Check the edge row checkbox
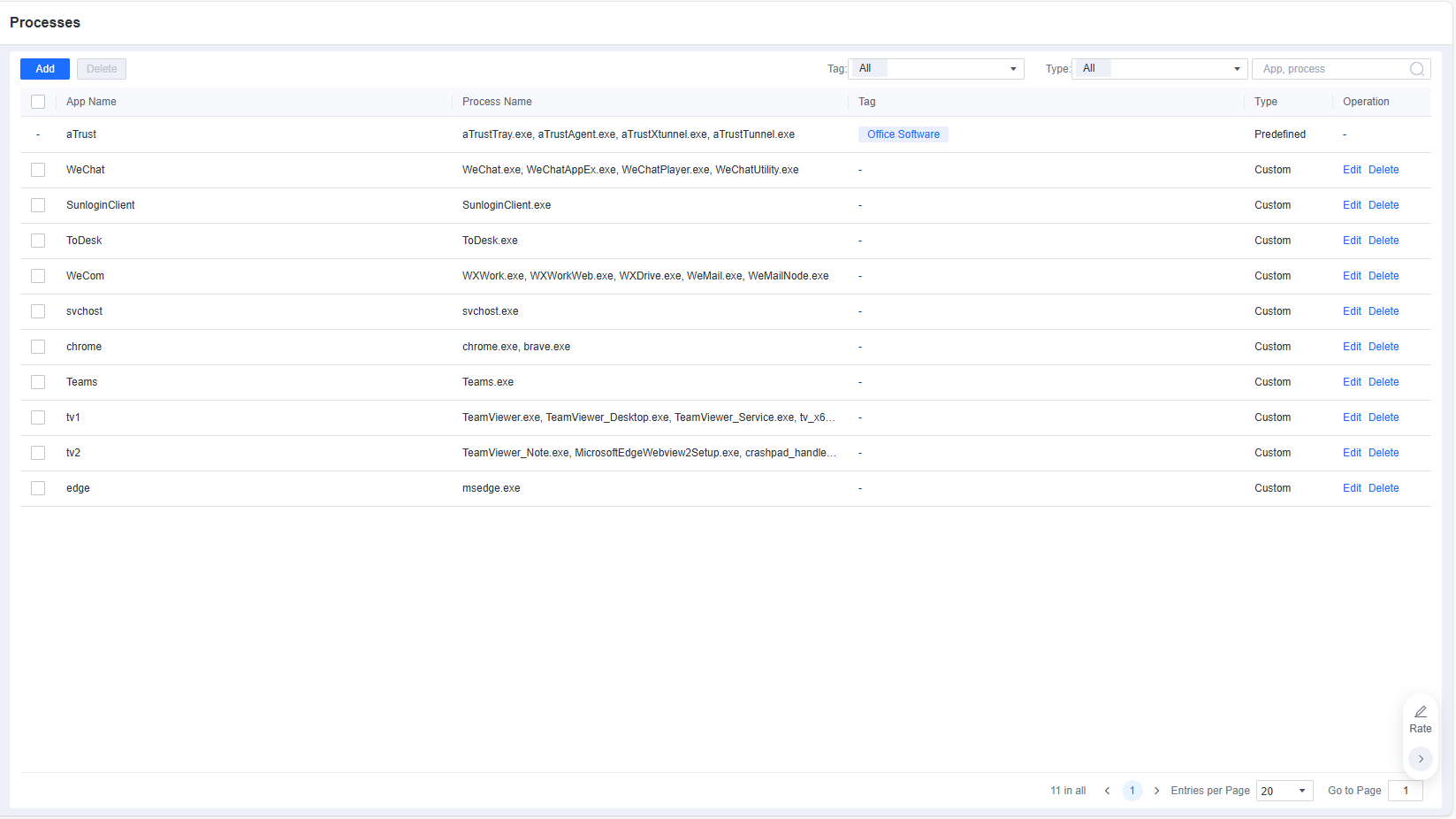Image resolution: width=1456 pixels, height=819 pixels. point(38,488)
